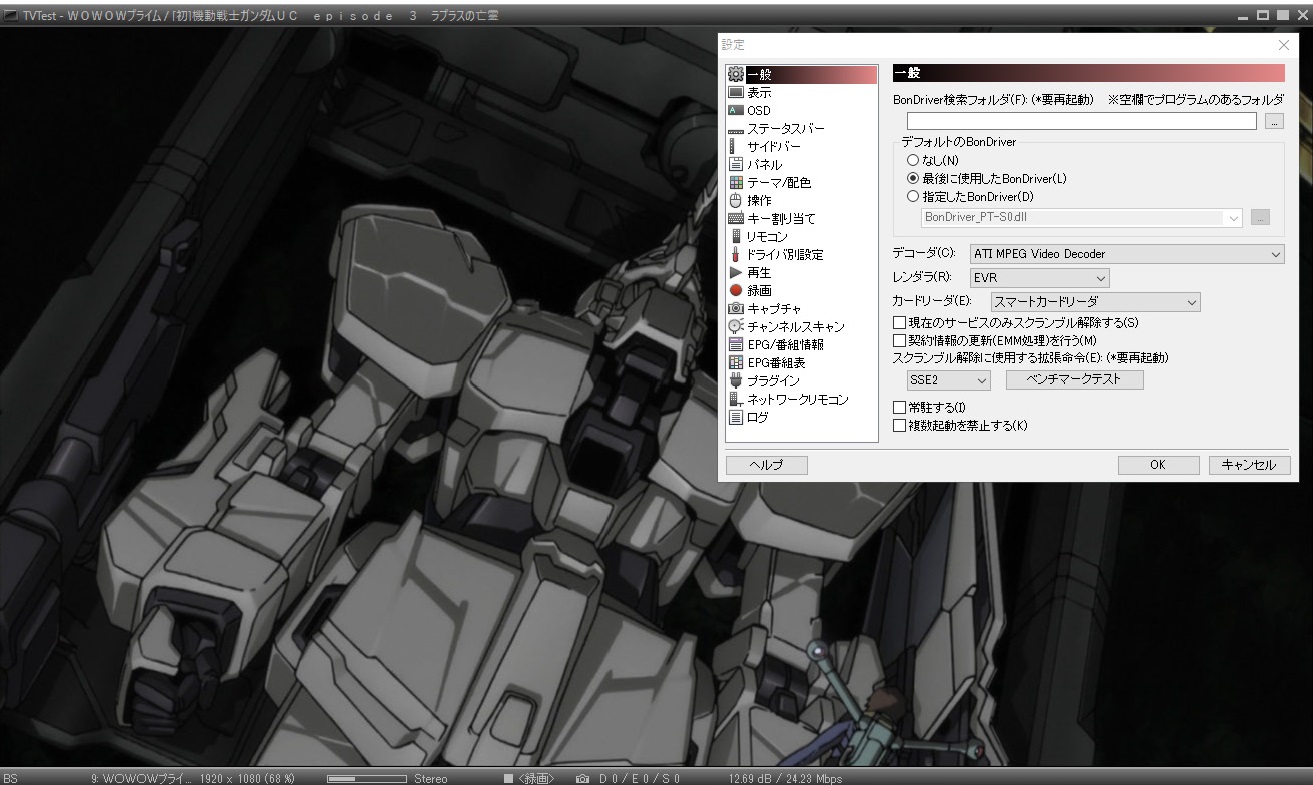Click the 9: WOWOWプライ channel status item
This screenshot has height=785, width=1313.
141,778
